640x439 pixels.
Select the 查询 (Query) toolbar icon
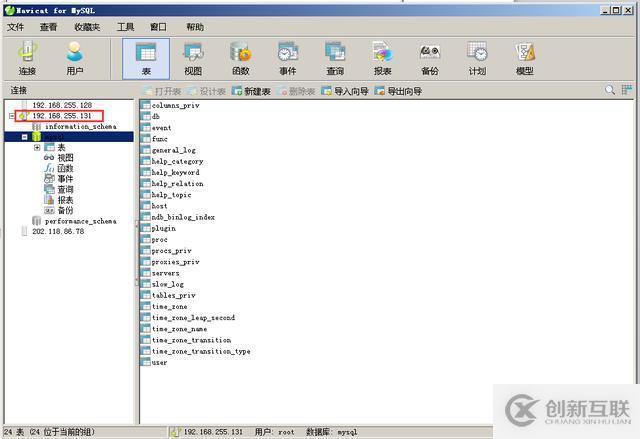click(x=335, y=58)
